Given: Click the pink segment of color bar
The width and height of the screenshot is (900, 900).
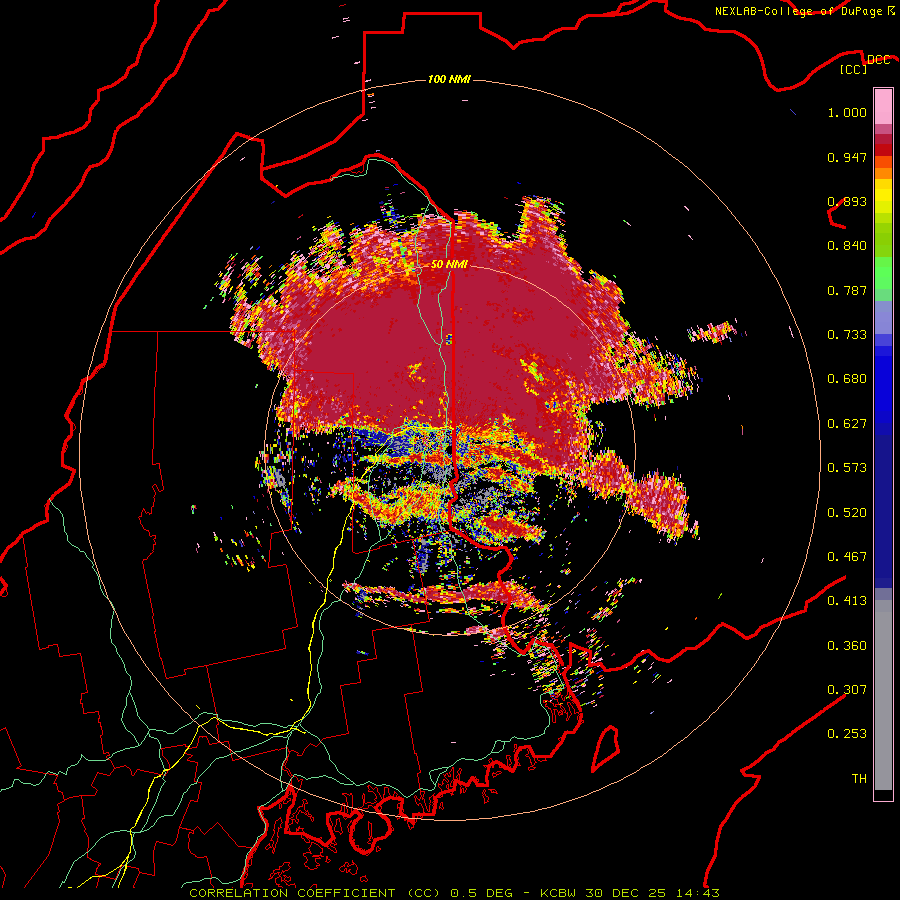Looking at the screenshot, I should tap(883, 106).
